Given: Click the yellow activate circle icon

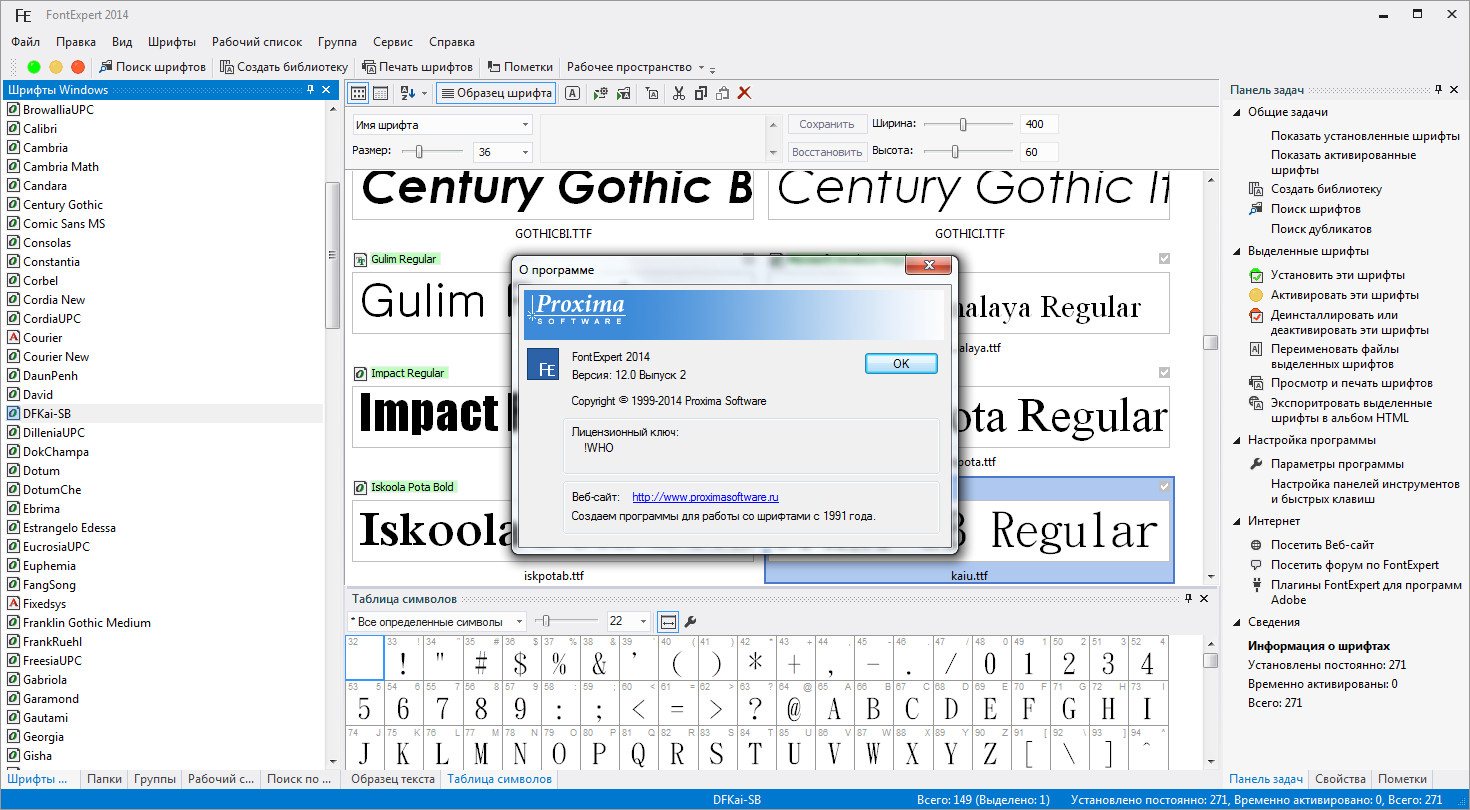Looking at the screenshot, I should [56, 67].
